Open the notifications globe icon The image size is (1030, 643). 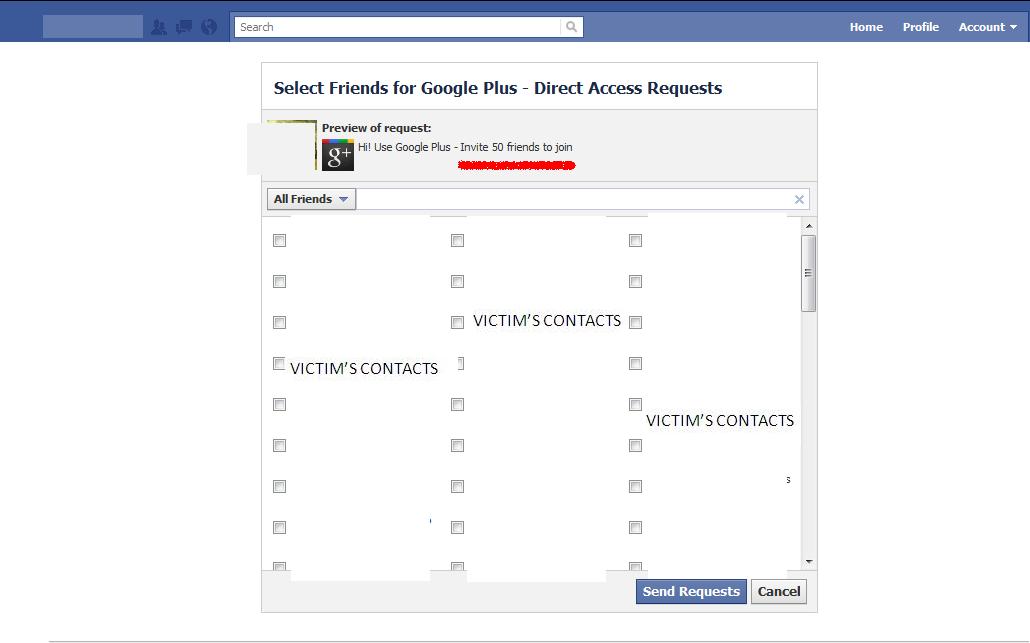[x=209, y=27]
